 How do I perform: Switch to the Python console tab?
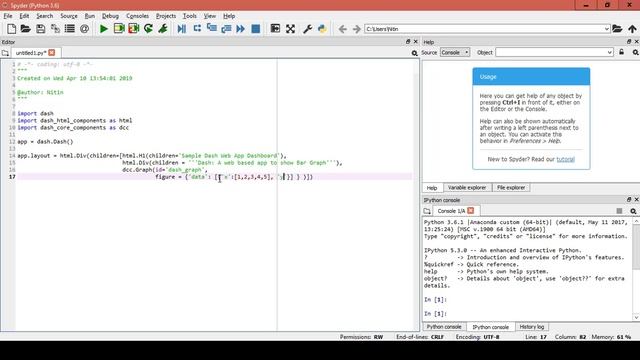pos(444,327)
